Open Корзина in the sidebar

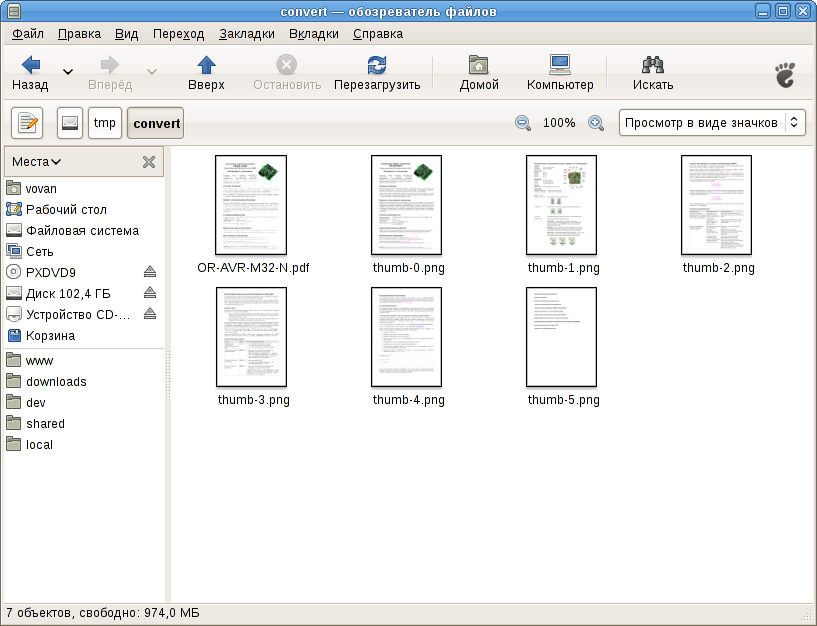coord(50,336)
